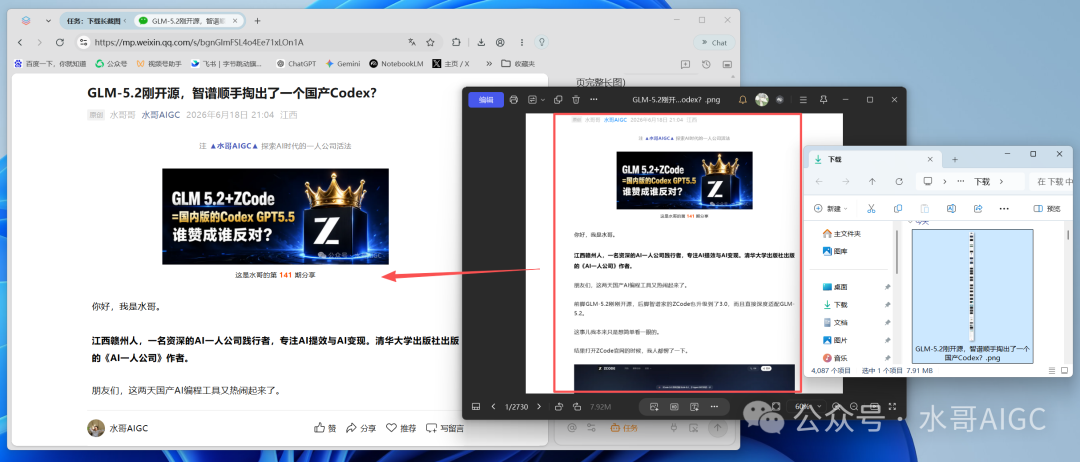Open the 主页 / X bookmark
This screenshot has width=1080, height=462.
451,63
